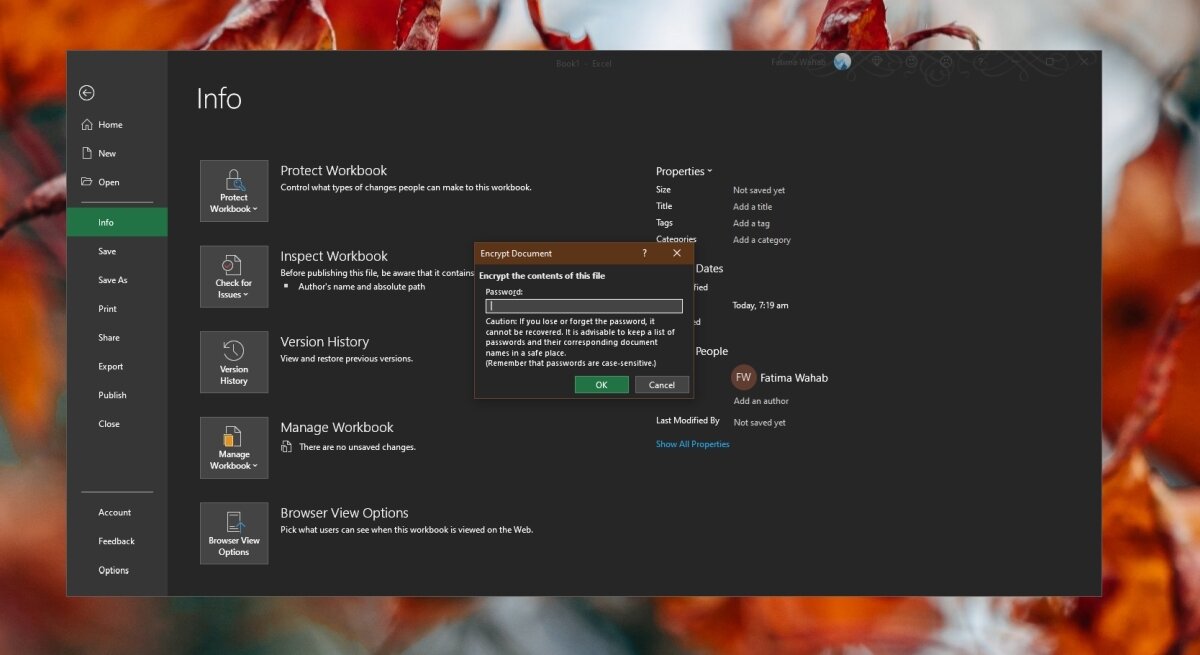Open the Account page
The width and height of the screenshot is (1200, 655).
pyautogui.click(x=115, y=513)
